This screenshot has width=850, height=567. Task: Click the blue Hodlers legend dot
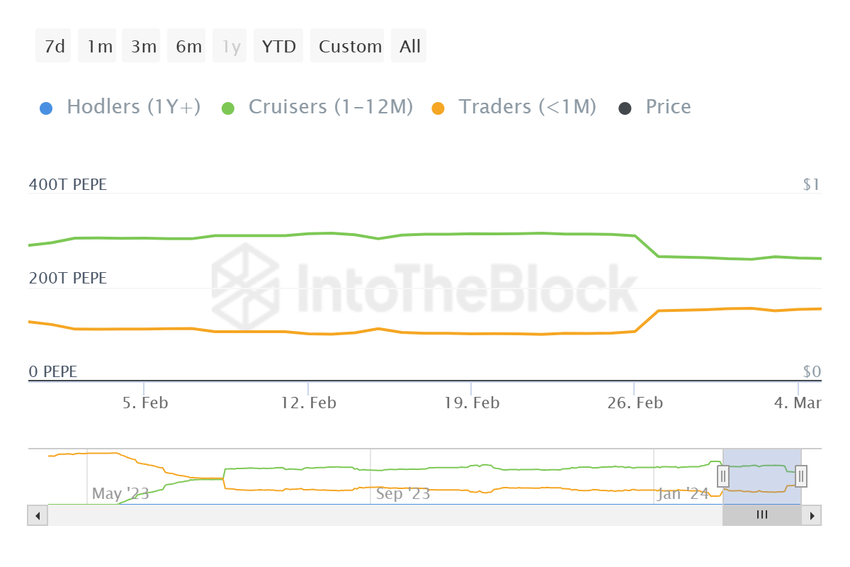tap(46, 108)
